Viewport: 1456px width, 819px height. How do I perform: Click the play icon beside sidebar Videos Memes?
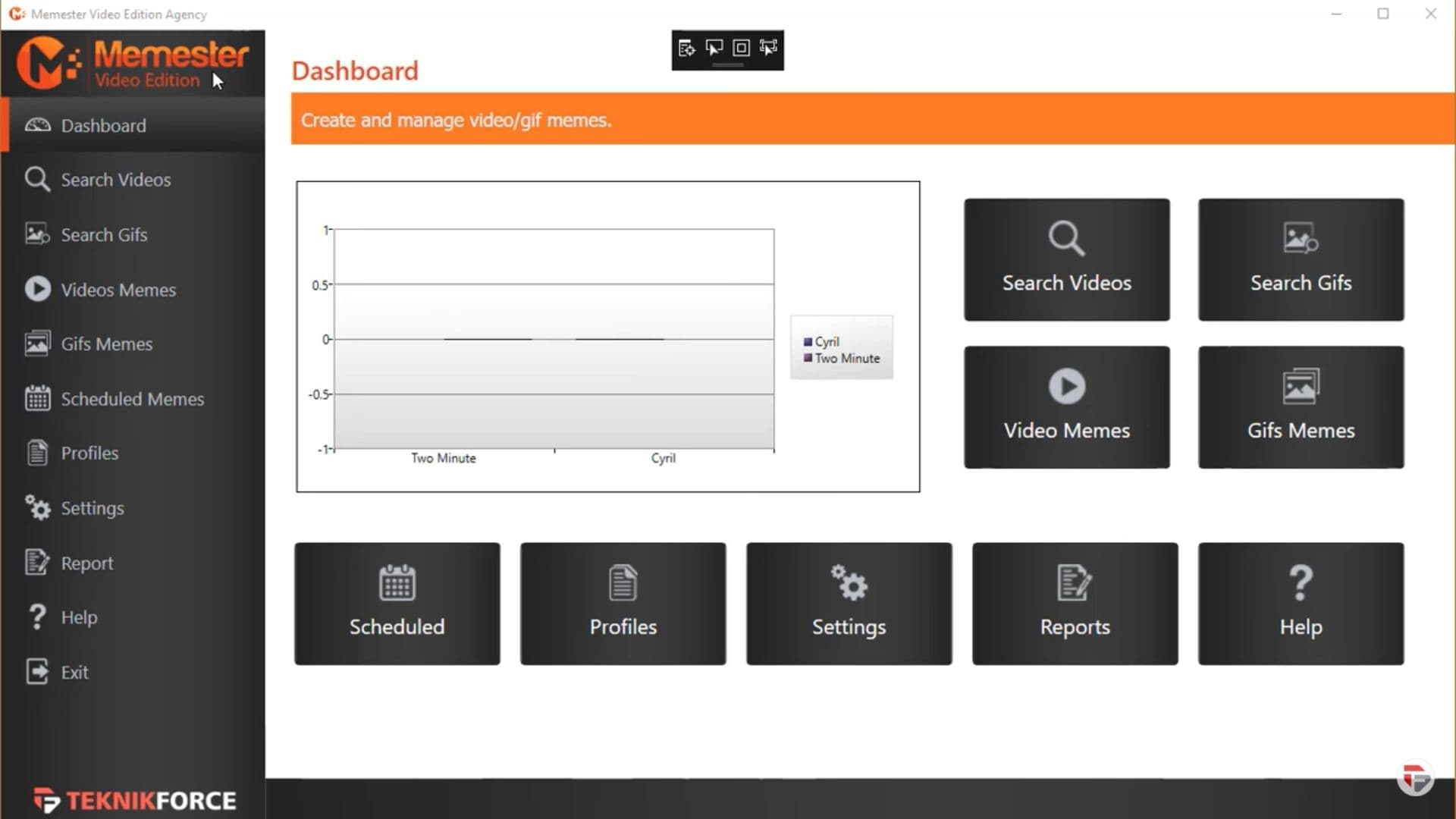click(x=37, y=289)
